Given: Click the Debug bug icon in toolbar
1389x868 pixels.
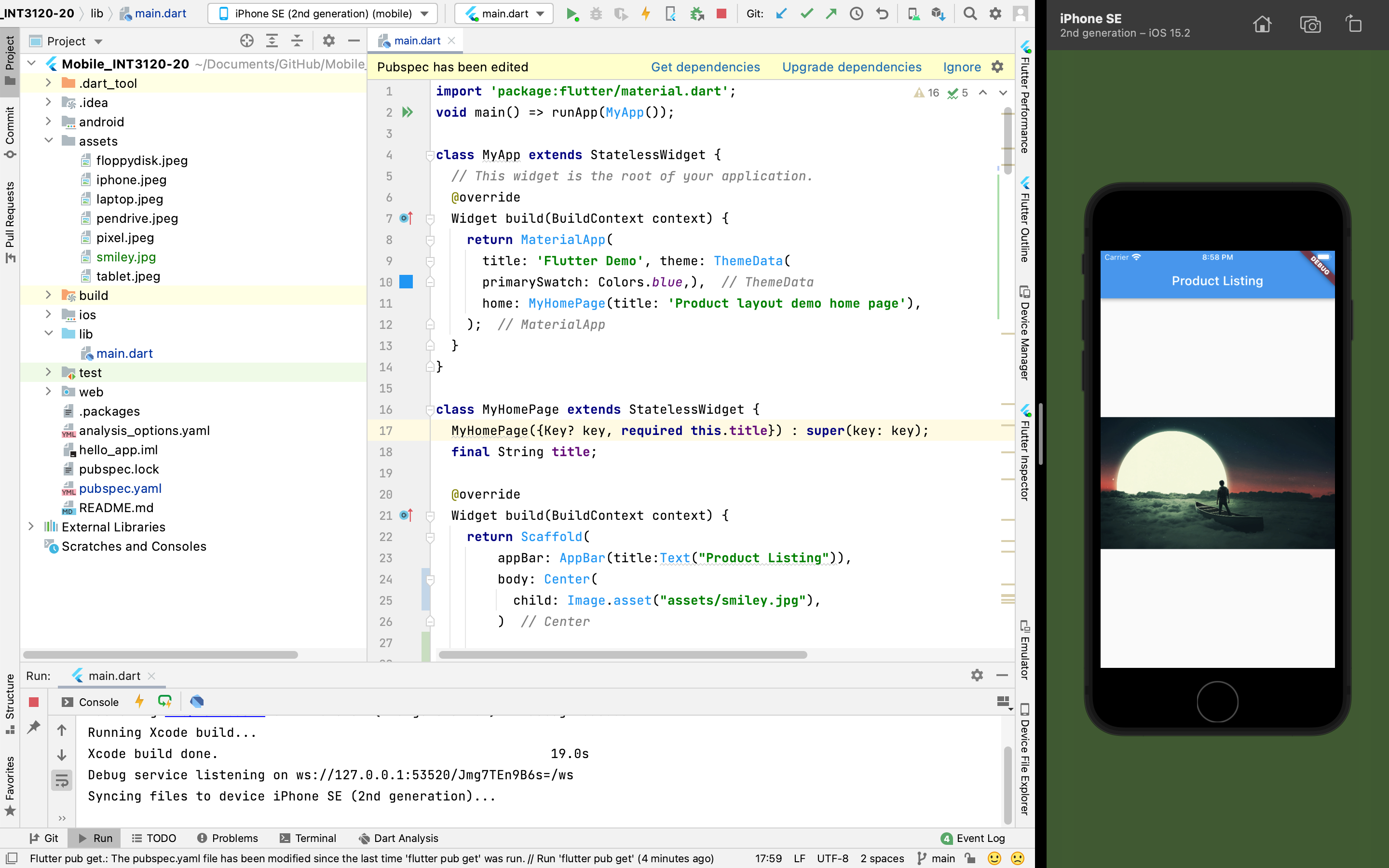Looking at the screenshot, I should (596, 14).
